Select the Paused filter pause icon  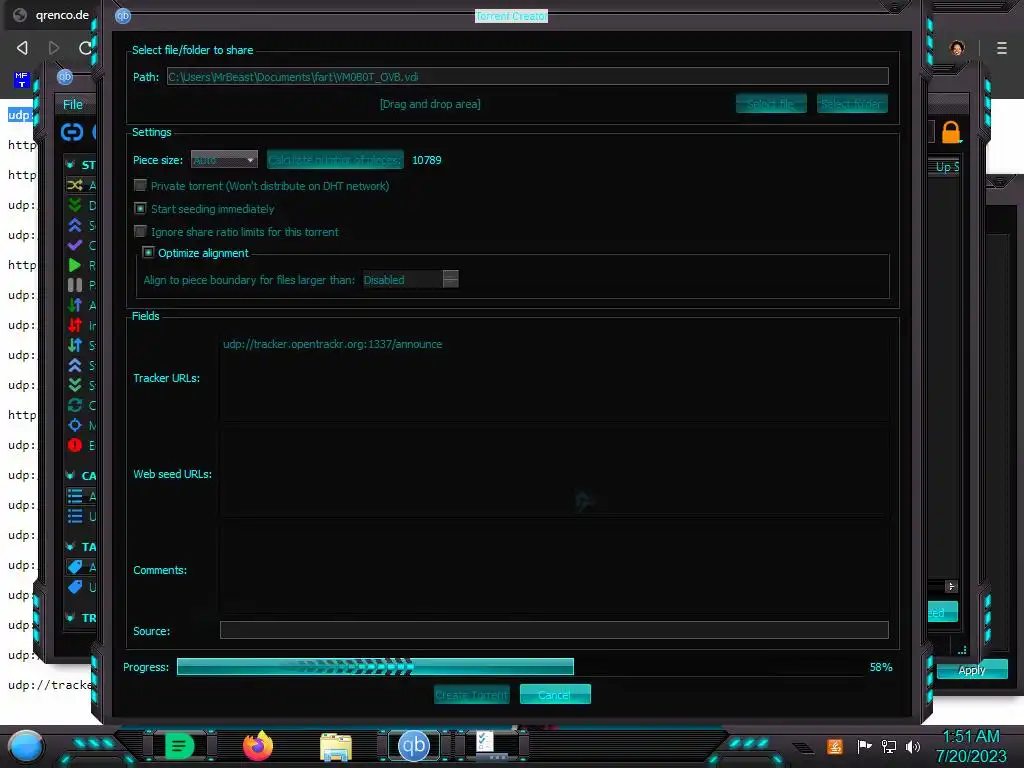pyautogui.click(x=74, y=285)
